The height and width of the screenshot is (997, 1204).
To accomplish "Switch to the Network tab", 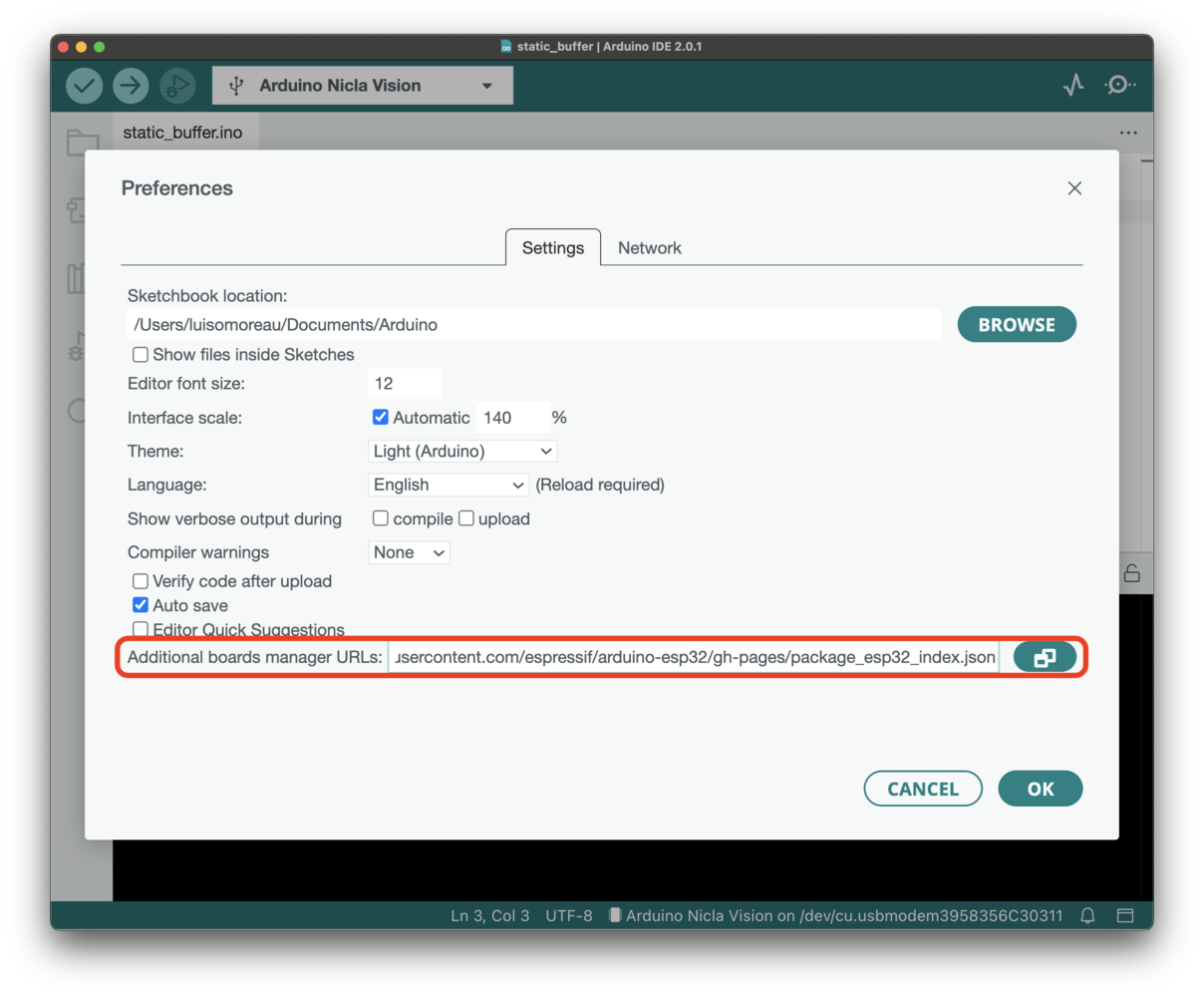I will (650, 247).
